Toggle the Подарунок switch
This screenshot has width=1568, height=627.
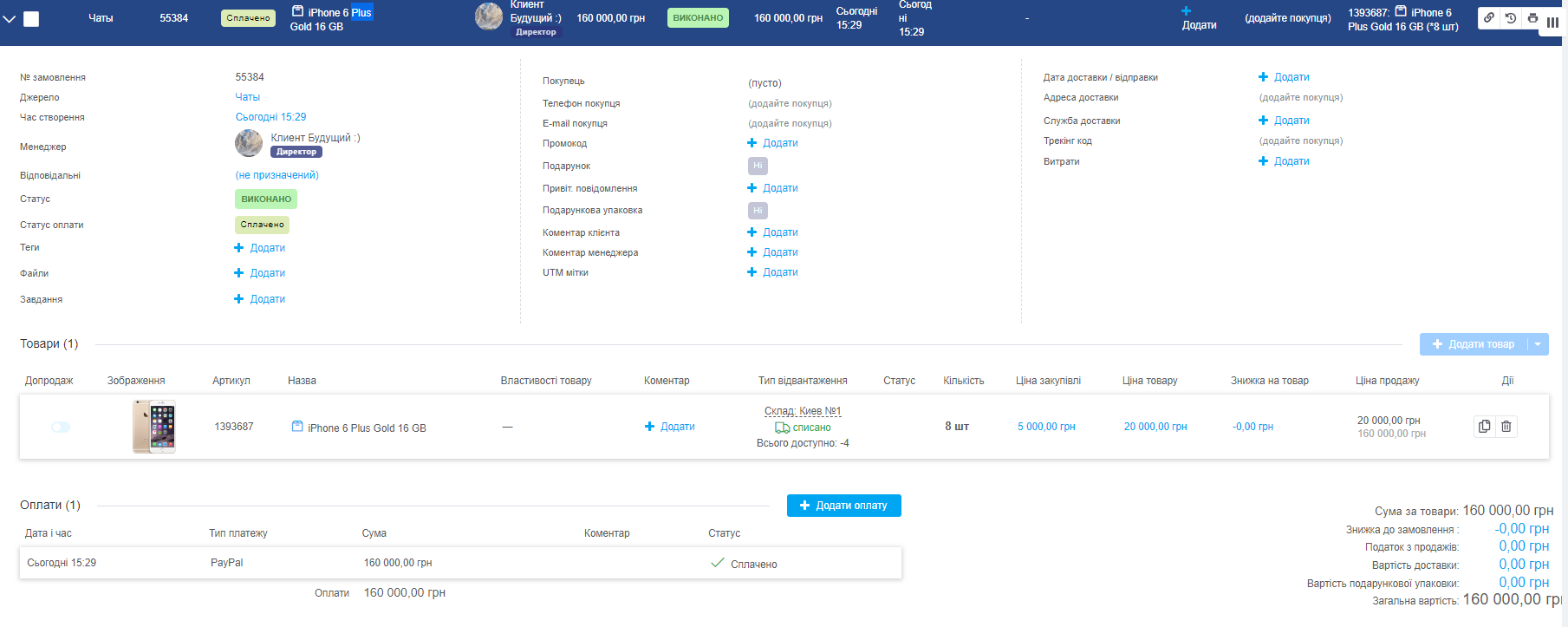pos(758,166)
